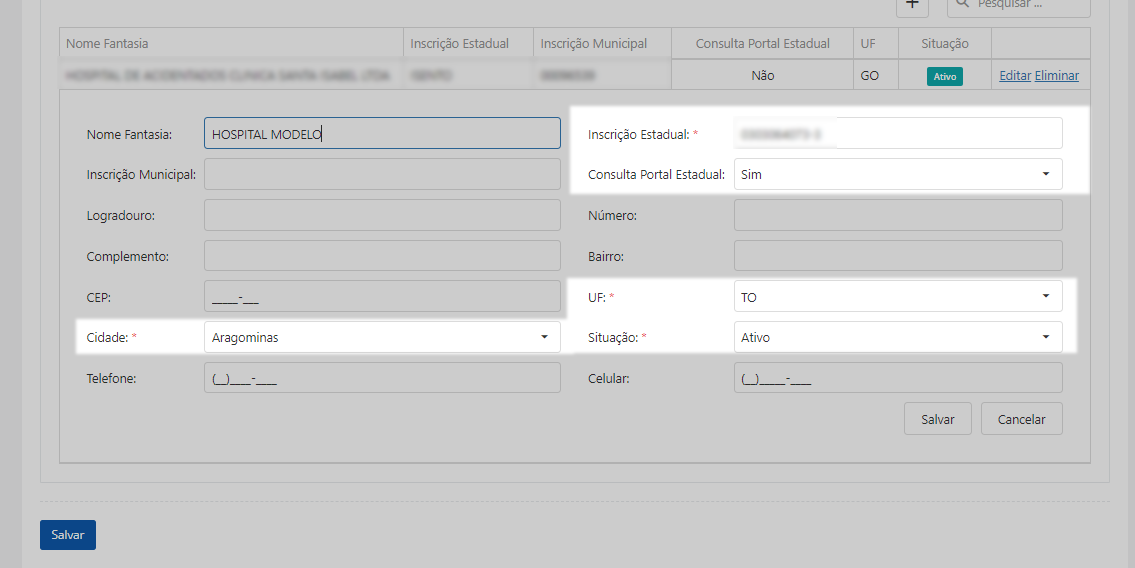Click the CEP input field
The height and width of the screenshot is (568, 1135).
tap(382, 297)
